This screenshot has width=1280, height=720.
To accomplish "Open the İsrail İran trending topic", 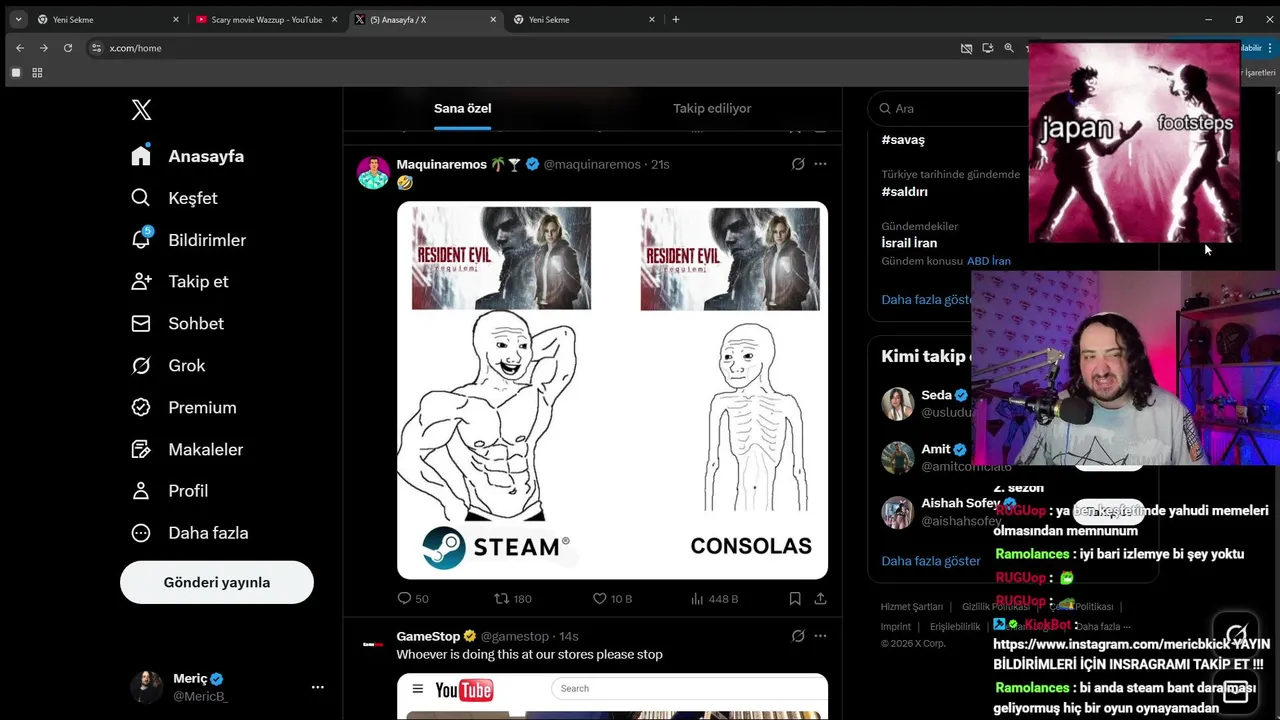I will pos(909,243).
